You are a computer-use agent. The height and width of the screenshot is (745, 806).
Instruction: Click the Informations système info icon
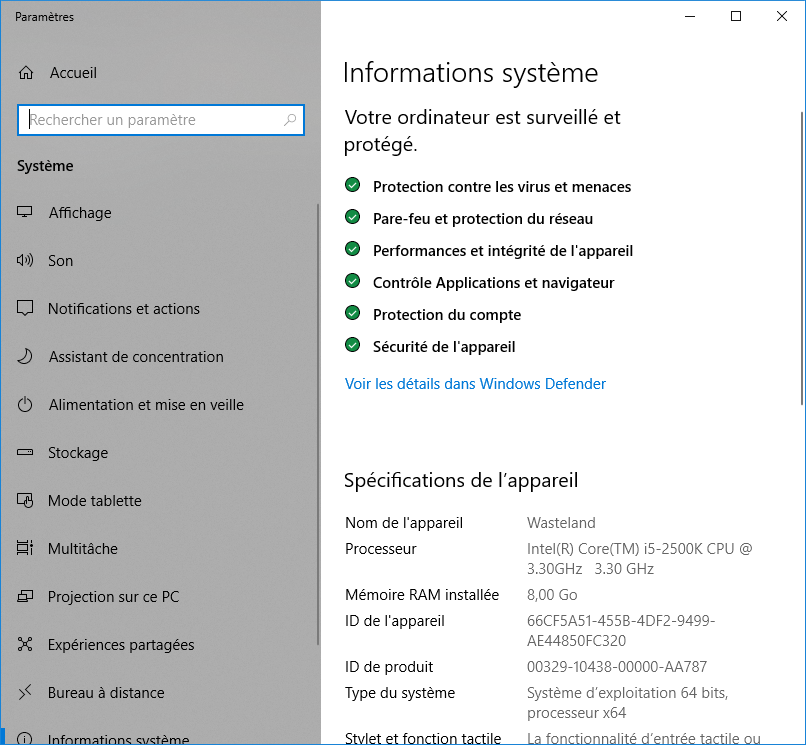pos(25,739)
